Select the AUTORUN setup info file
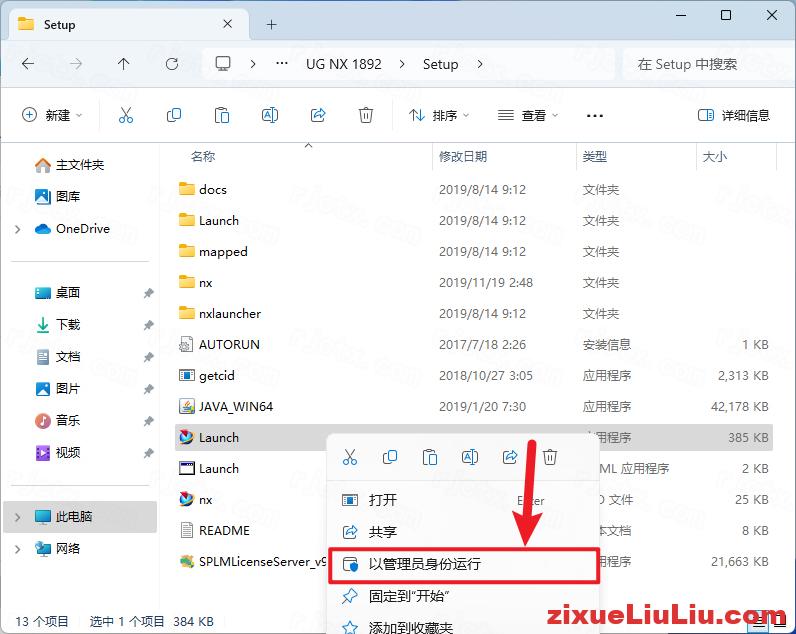The image size is (796, 634). (x=474, y=344)
